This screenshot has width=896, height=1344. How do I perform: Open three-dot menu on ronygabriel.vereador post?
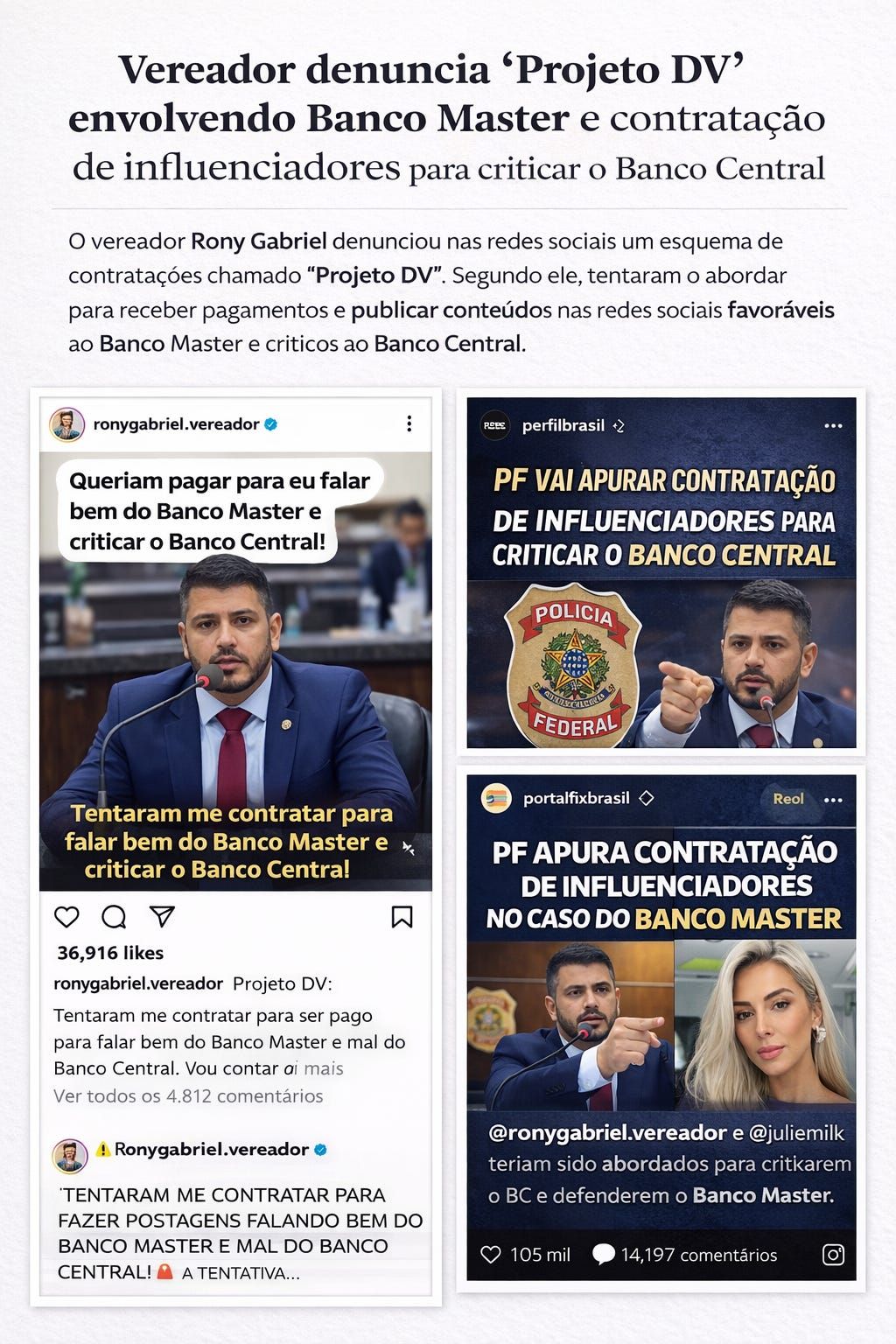[409, 423]
